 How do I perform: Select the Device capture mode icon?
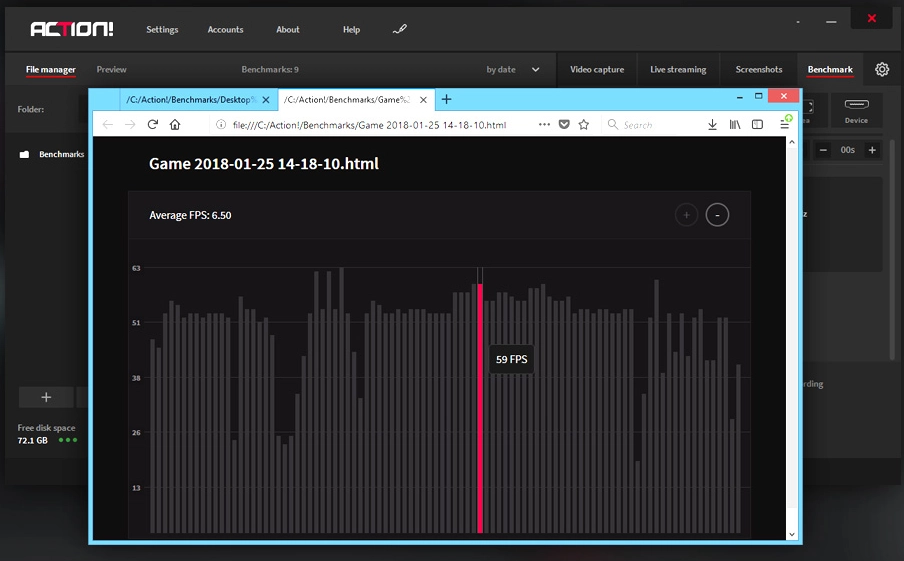click(856, 110)
